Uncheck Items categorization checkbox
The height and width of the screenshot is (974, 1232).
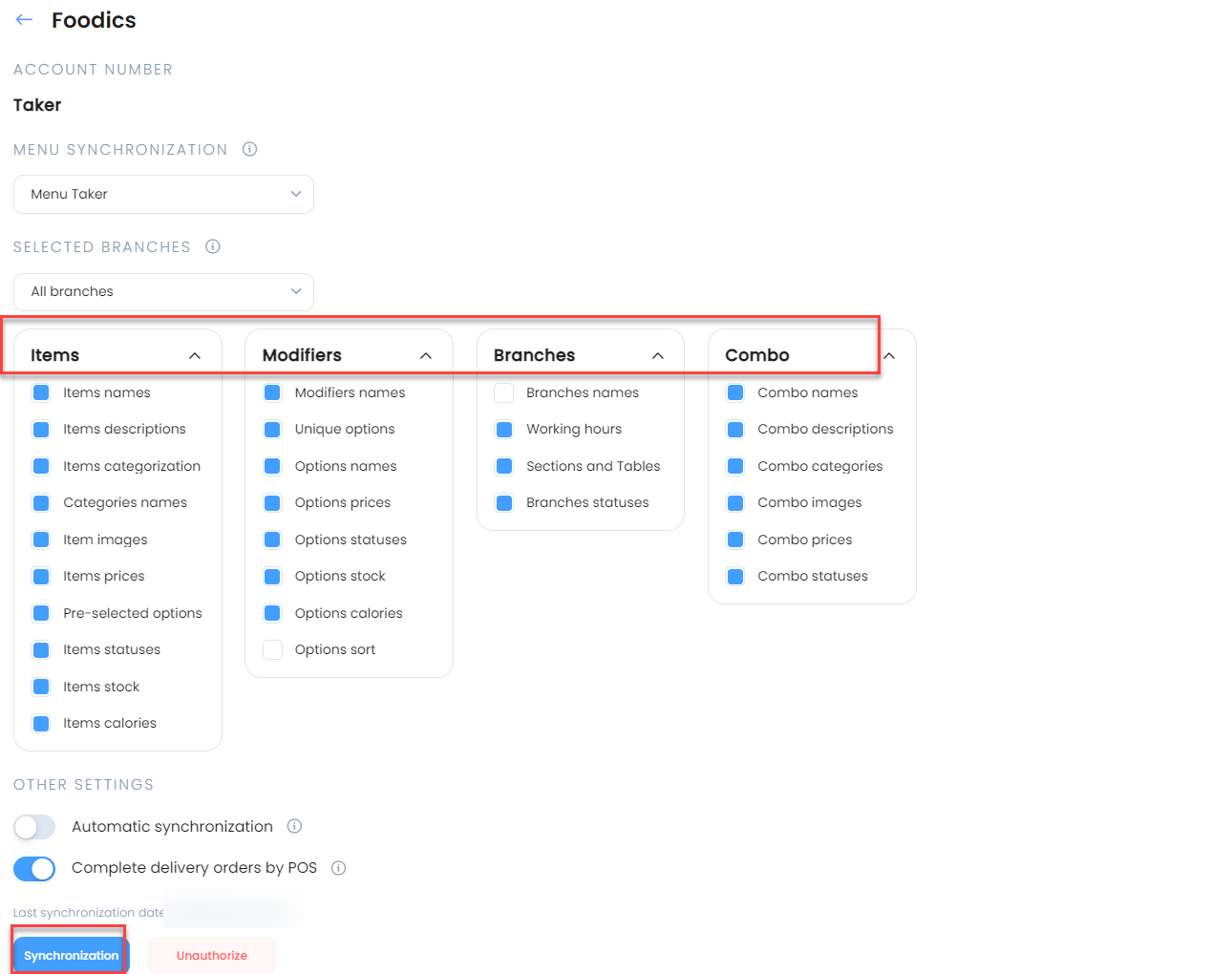41,466
